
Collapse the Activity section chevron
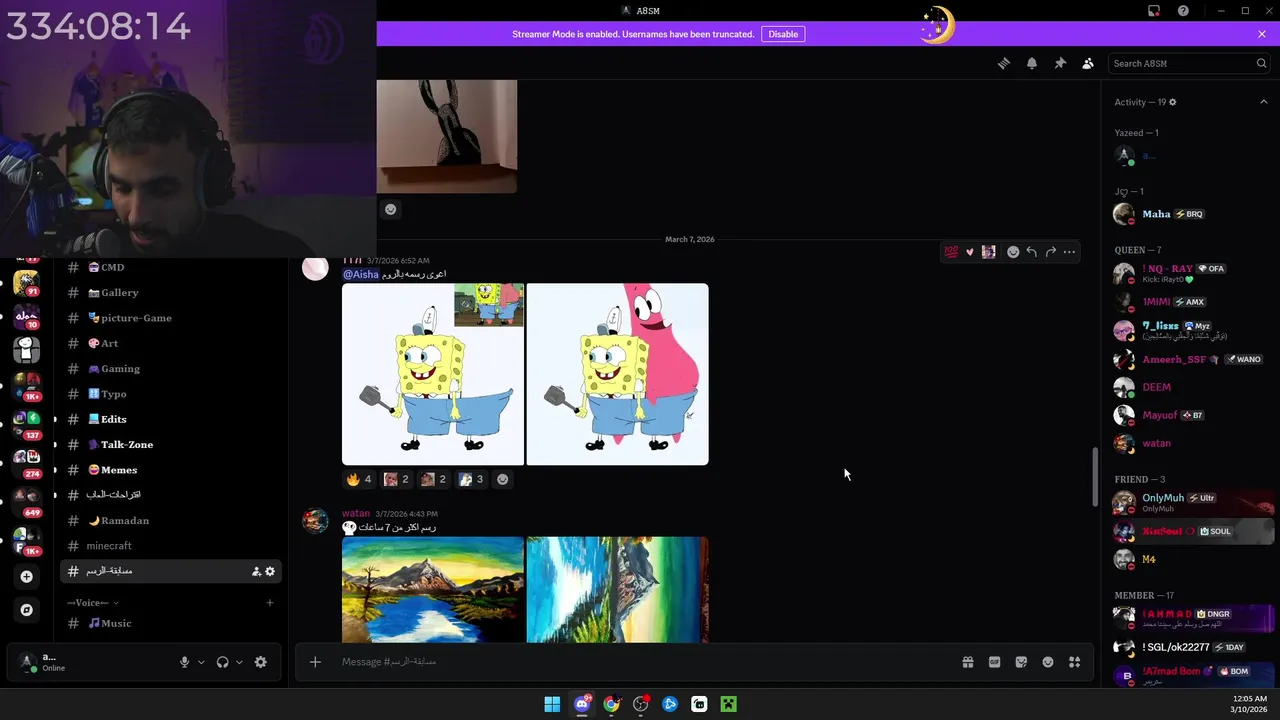(x=1263, y=102)
